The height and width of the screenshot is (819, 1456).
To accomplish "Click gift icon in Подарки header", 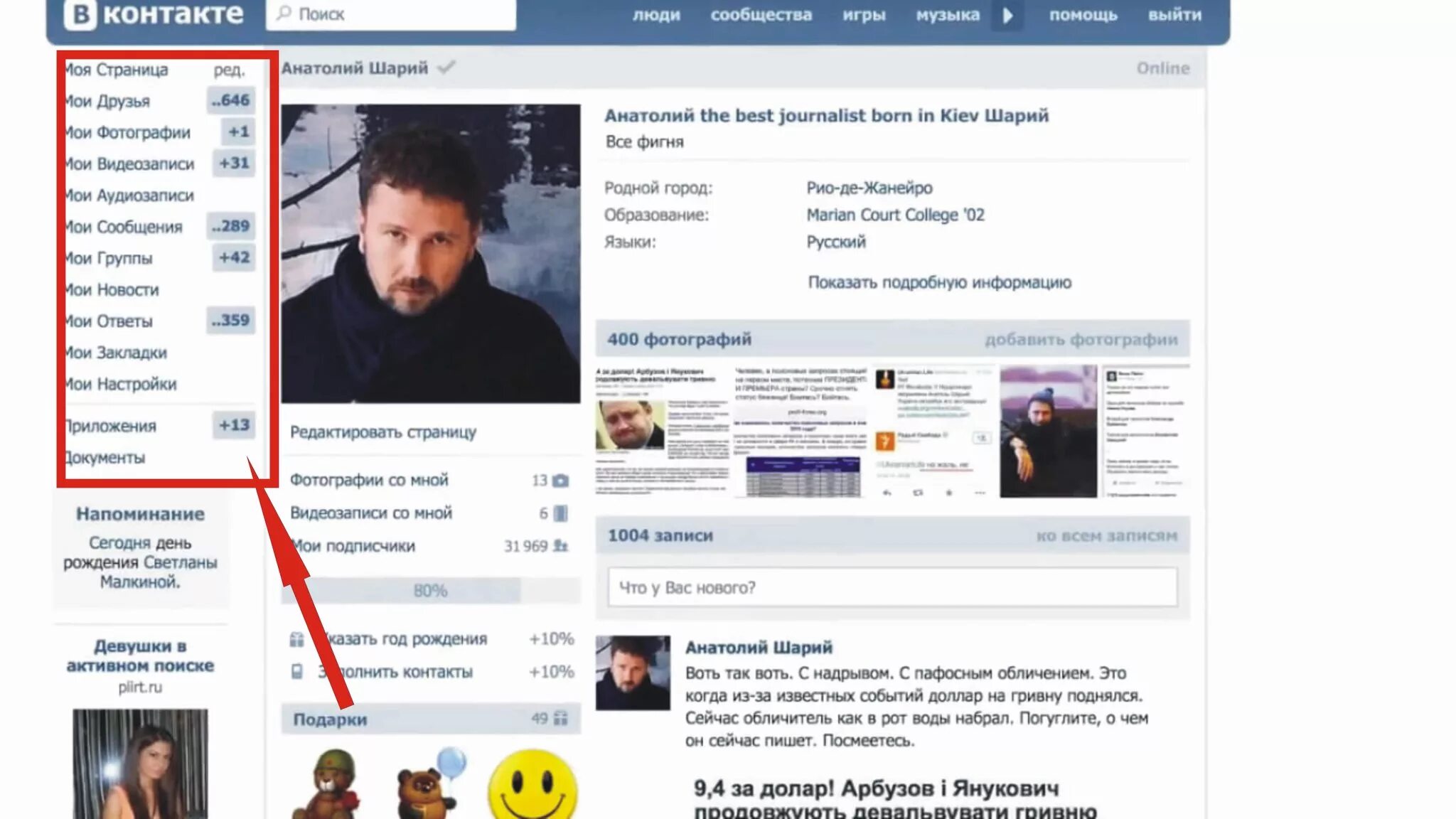I will 561,719.
